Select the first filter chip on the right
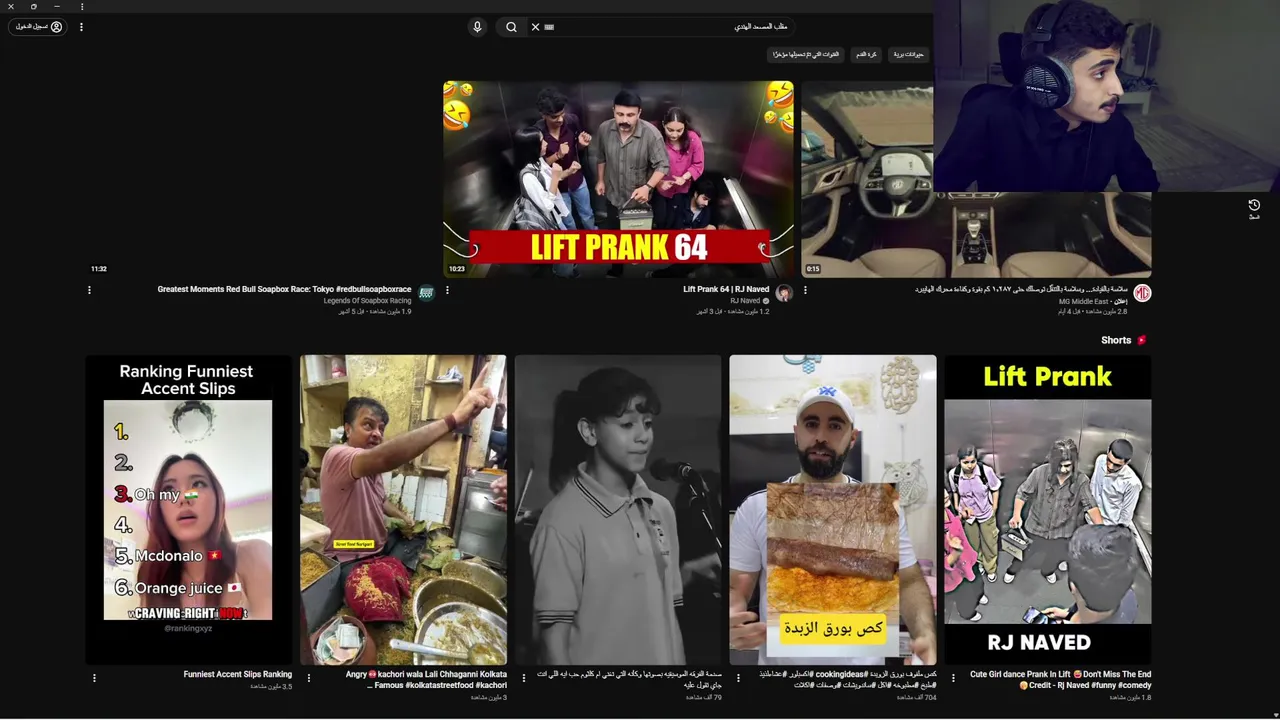This screenshot has height=720, width=1280. point(909,54)
